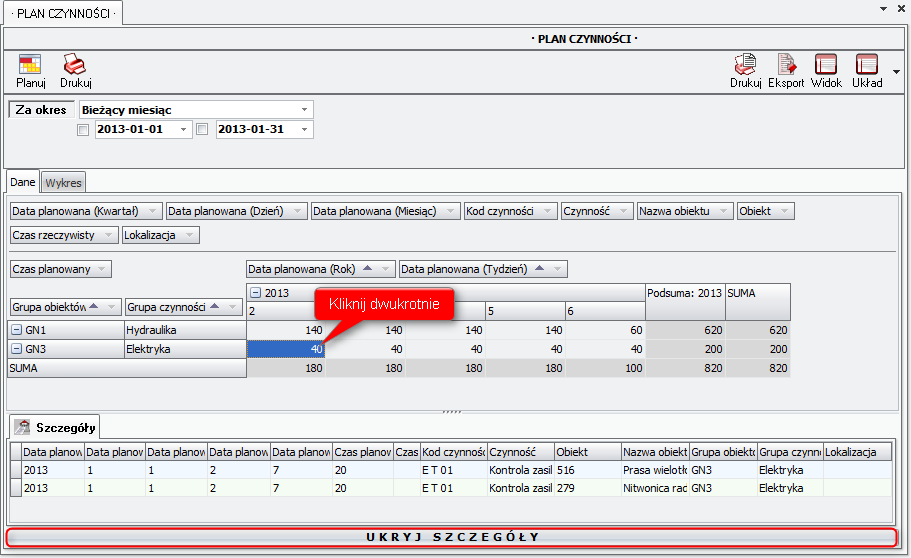Screen dimensions: 911x558
Task: Open the Widok view icon
Action: [826, 66]
